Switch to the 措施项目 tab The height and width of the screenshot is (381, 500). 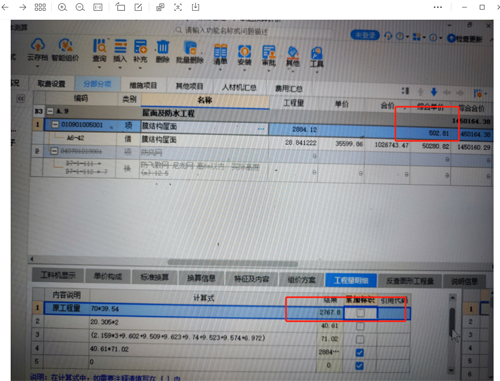143,85
